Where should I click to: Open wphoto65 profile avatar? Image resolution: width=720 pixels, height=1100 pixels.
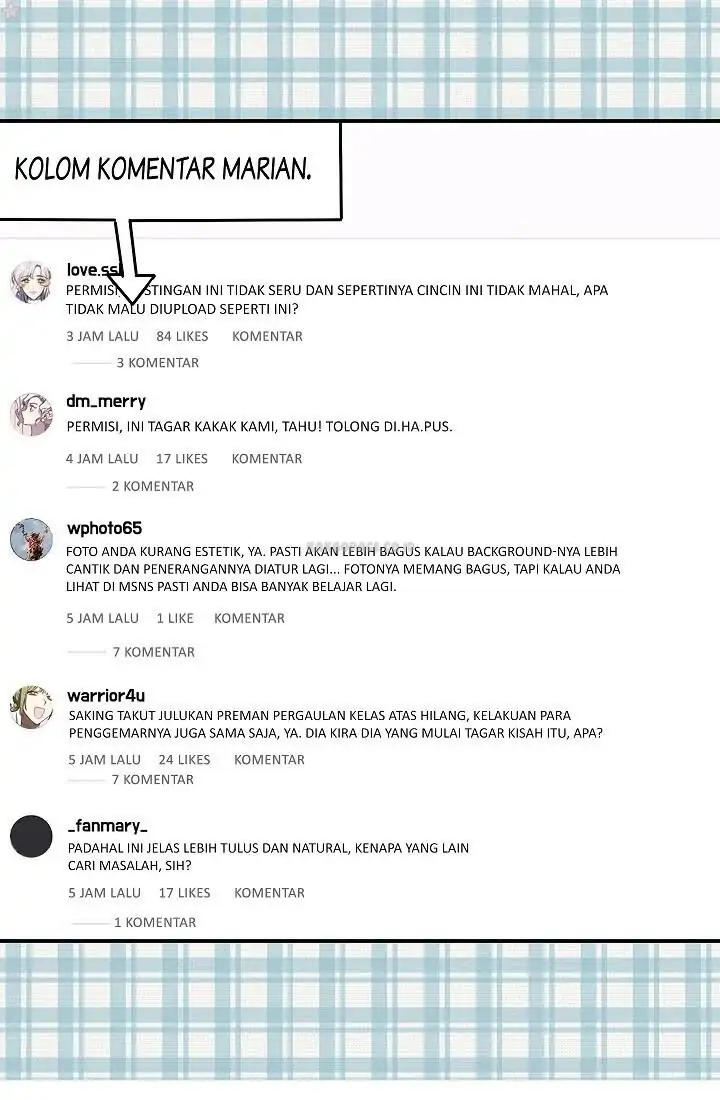[31, 539]
